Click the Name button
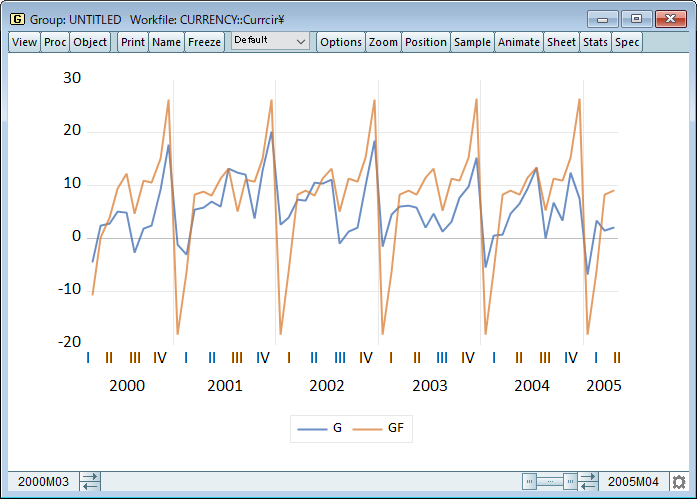697x499 pixels. click(166, 42)
